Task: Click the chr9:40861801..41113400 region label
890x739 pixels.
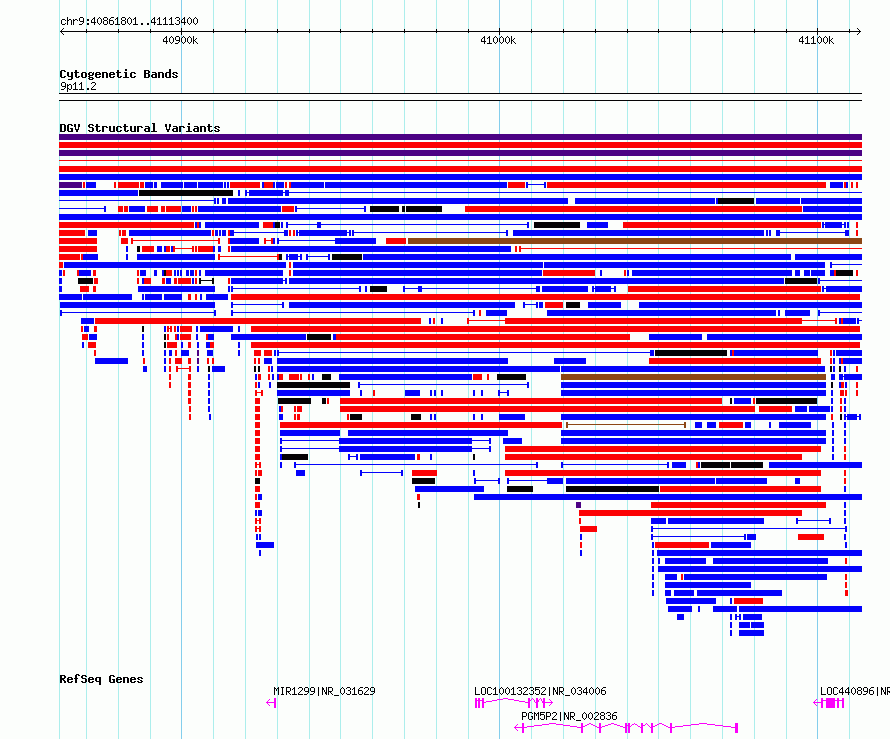Action: [129, 21]
